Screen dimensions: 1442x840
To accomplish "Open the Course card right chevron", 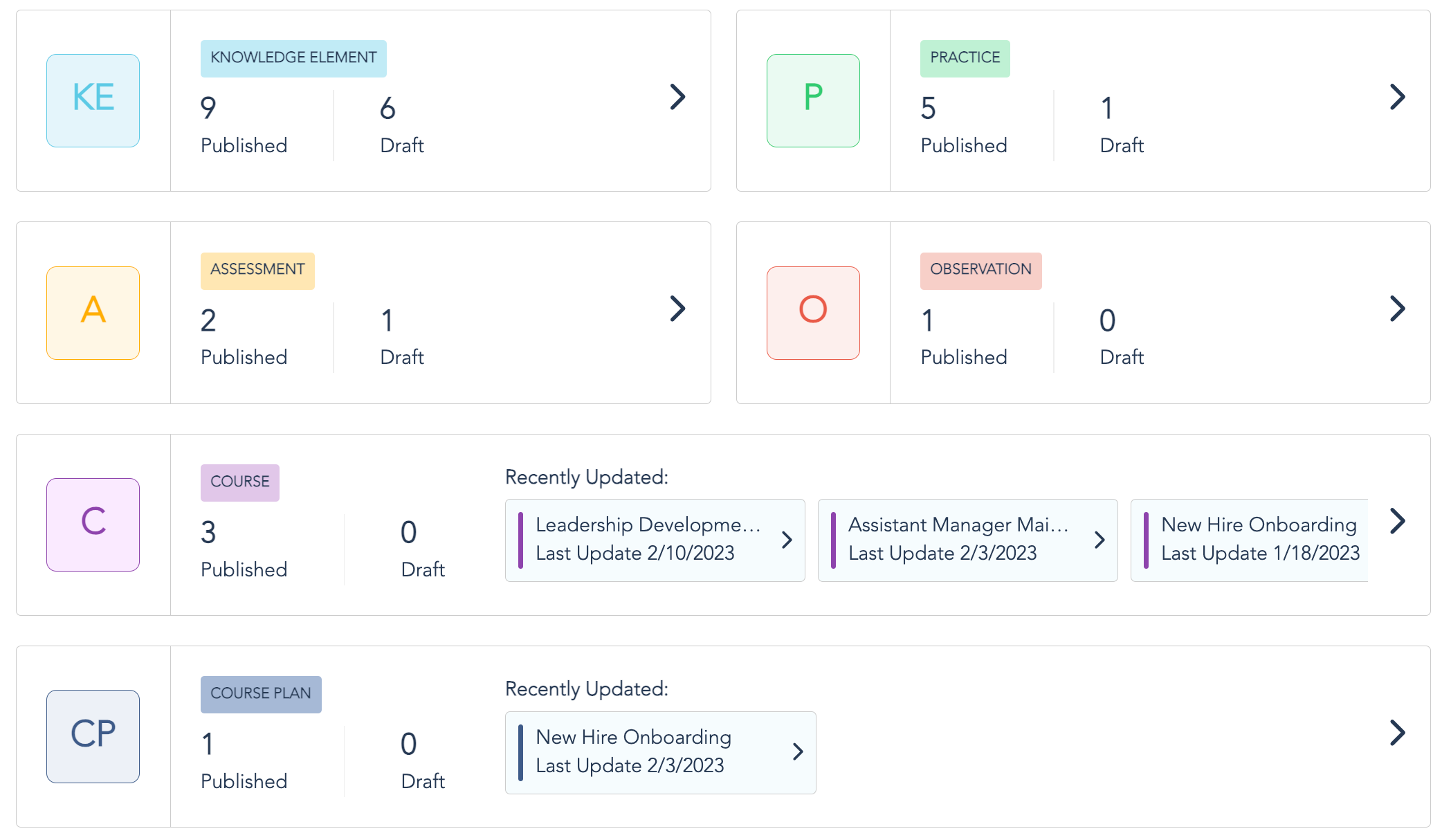I will (x=1397, y=521).
